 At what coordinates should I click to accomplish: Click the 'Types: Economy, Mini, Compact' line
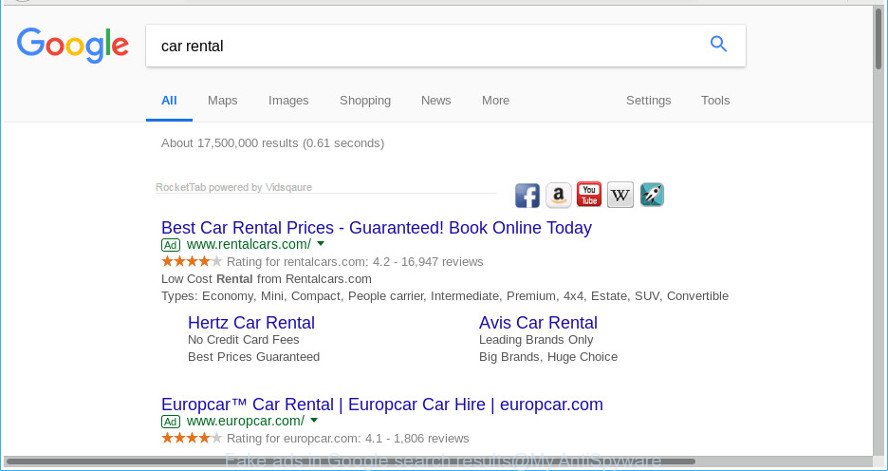click(445, 296)
